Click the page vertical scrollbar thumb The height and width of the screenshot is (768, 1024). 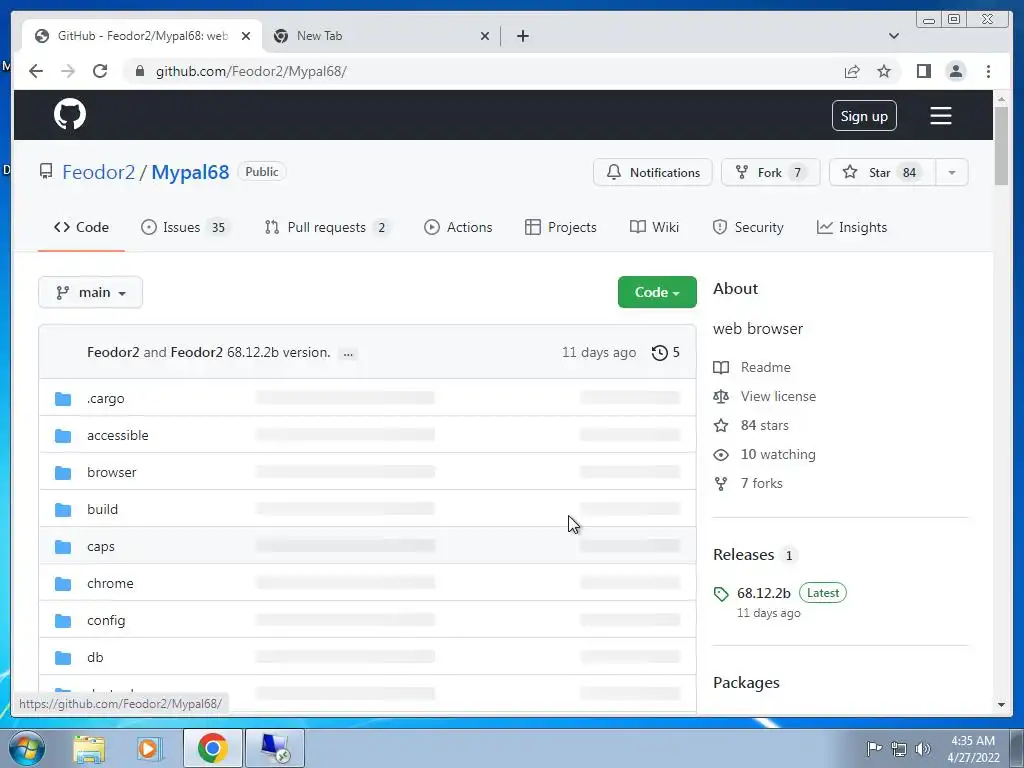coord(1001,146)
